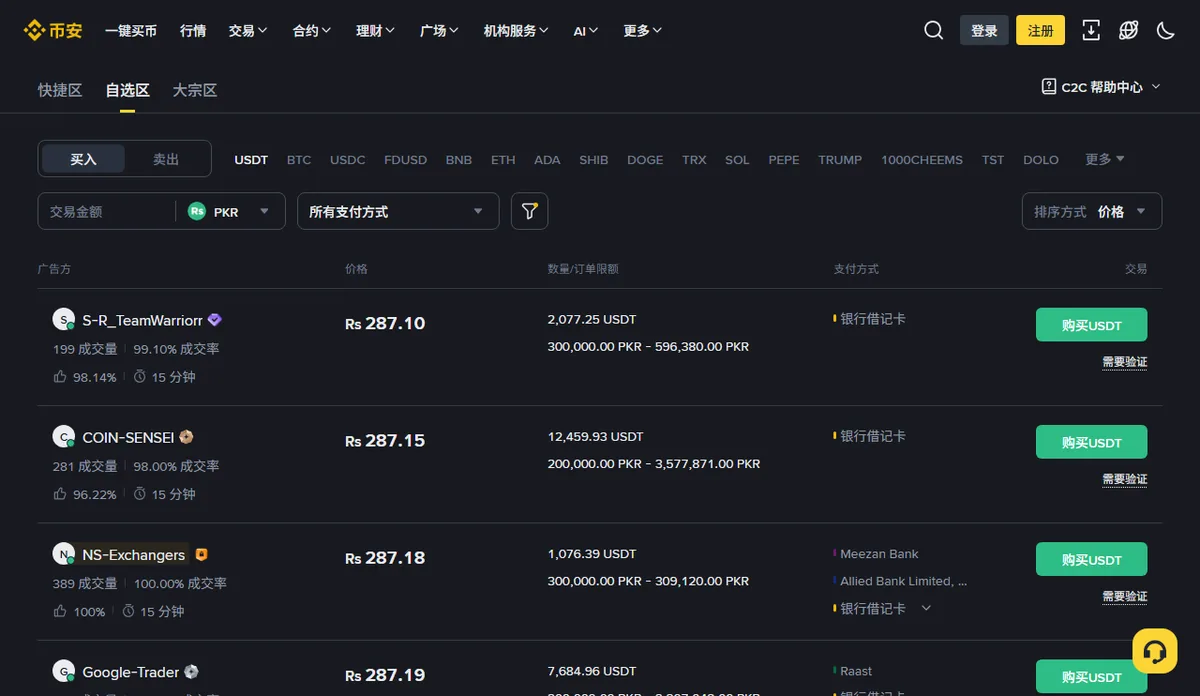Switch to the 自选区 tab

click(x=128, y=90)
